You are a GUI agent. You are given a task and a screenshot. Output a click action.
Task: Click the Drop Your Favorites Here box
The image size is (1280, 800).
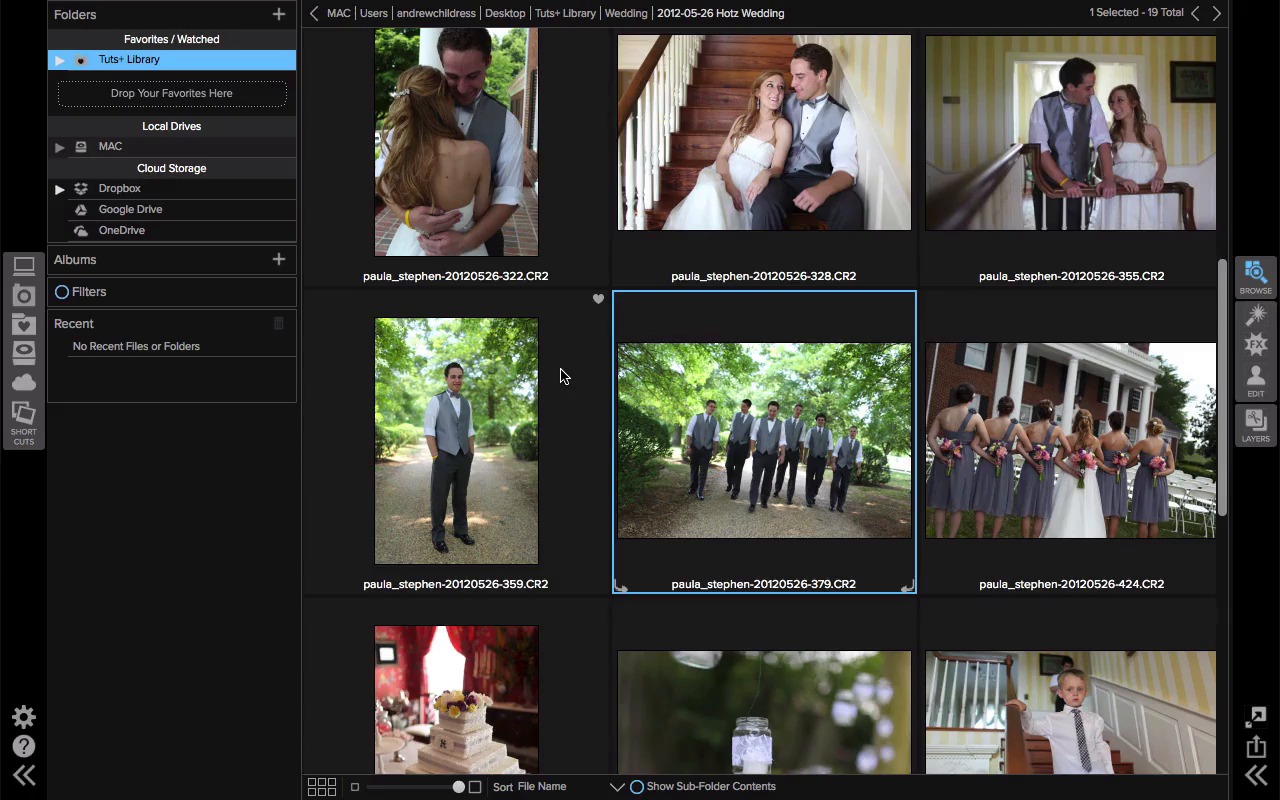pos(172,93)
